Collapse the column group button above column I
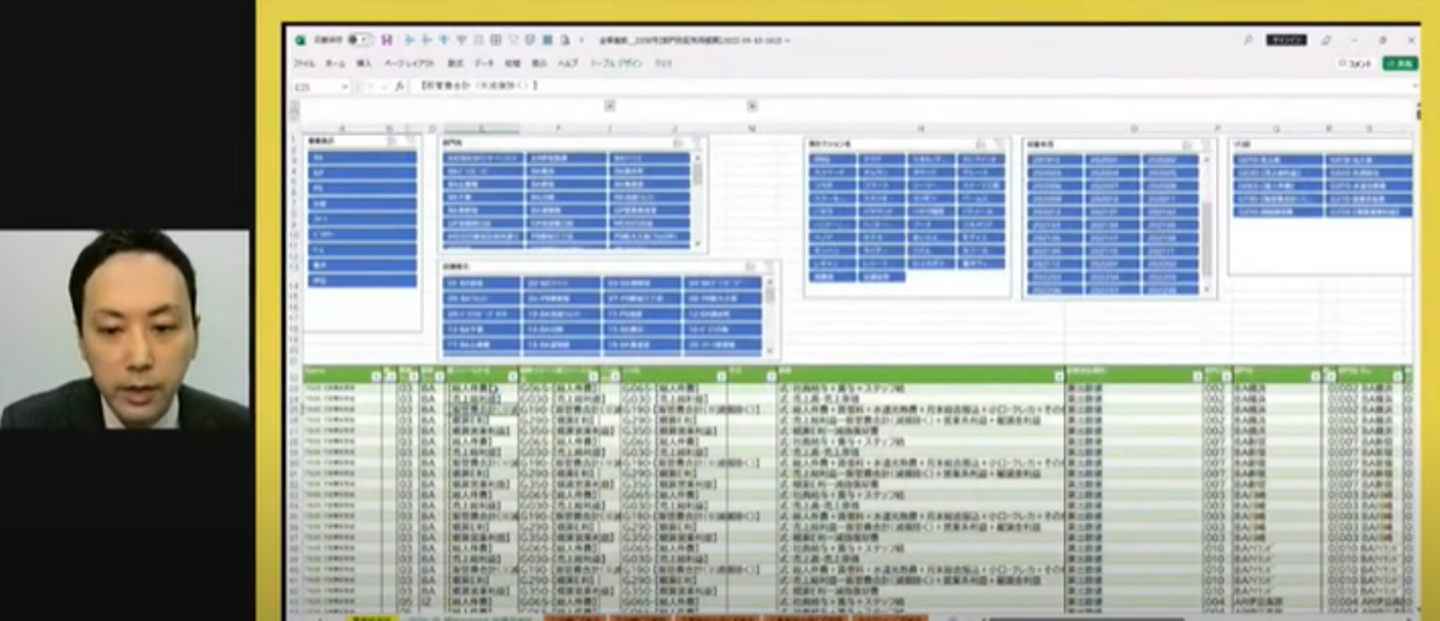The image size is (1440, 621). (610, 105)
